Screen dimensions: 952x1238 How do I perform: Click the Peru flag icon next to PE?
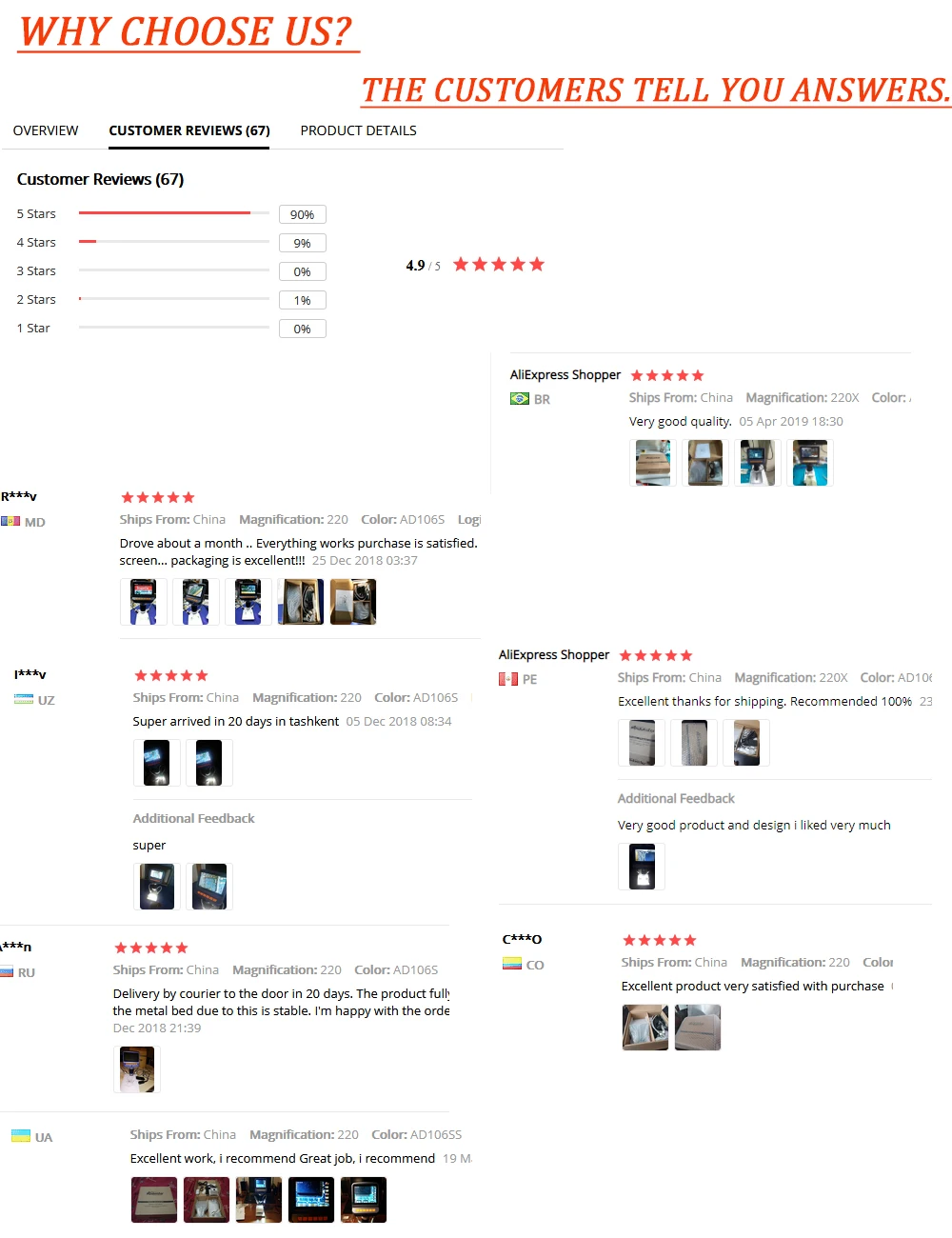pos(508,679)
